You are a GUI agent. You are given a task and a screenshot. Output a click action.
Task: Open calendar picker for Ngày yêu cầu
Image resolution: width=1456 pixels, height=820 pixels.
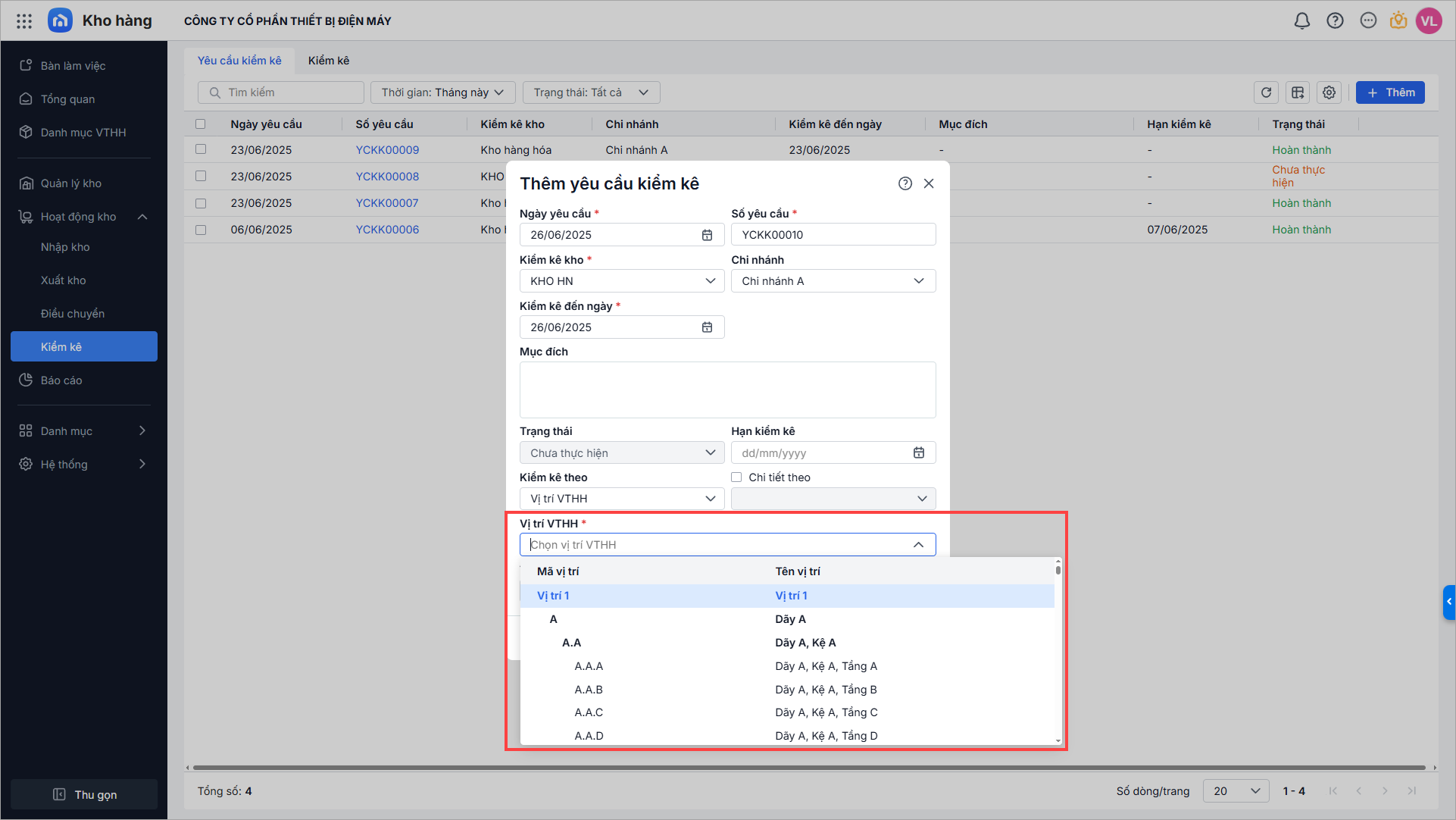(707, 235)
